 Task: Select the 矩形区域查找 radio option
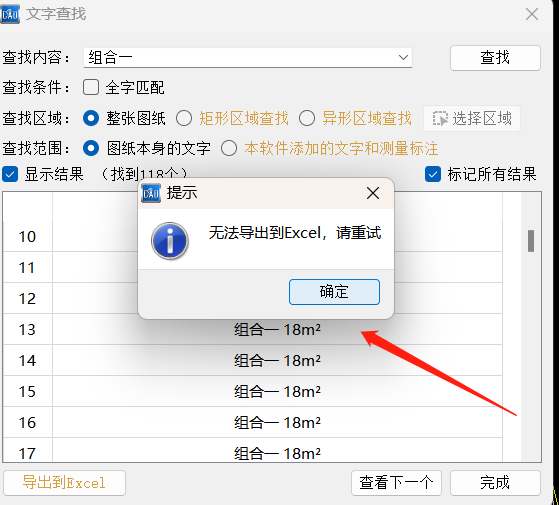click(184, 118)
